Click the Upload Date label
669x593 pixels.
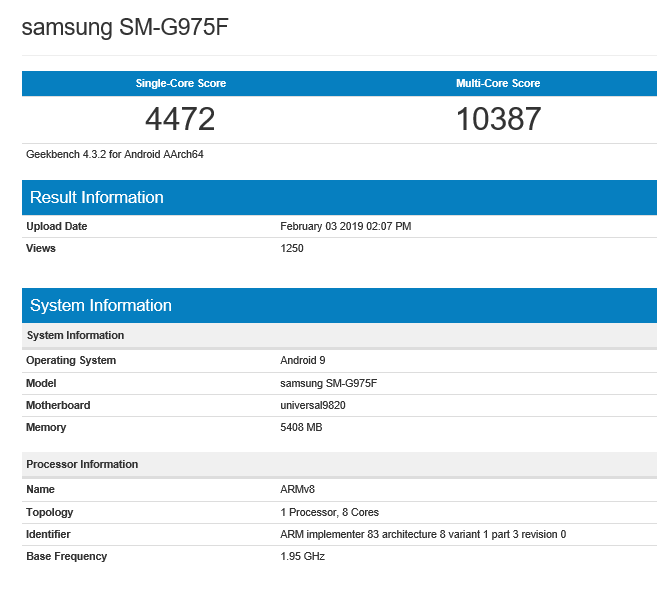(x=57, y=226)
